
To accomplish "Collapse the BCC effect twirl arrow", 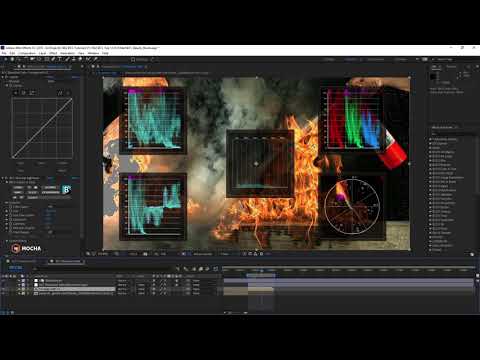I will [3, 178].
